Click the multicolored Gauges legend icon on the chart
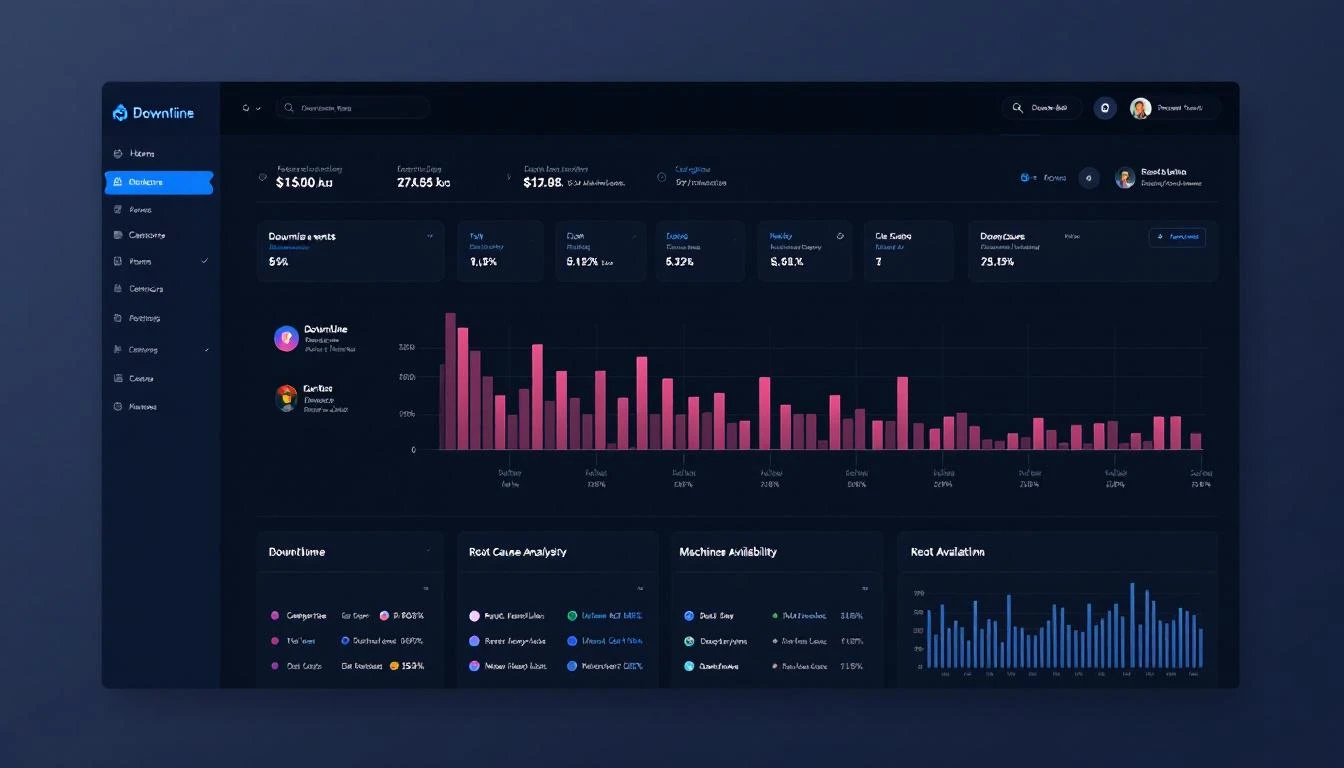Viewport: 1344px width, 768px height. coord(285,397)
